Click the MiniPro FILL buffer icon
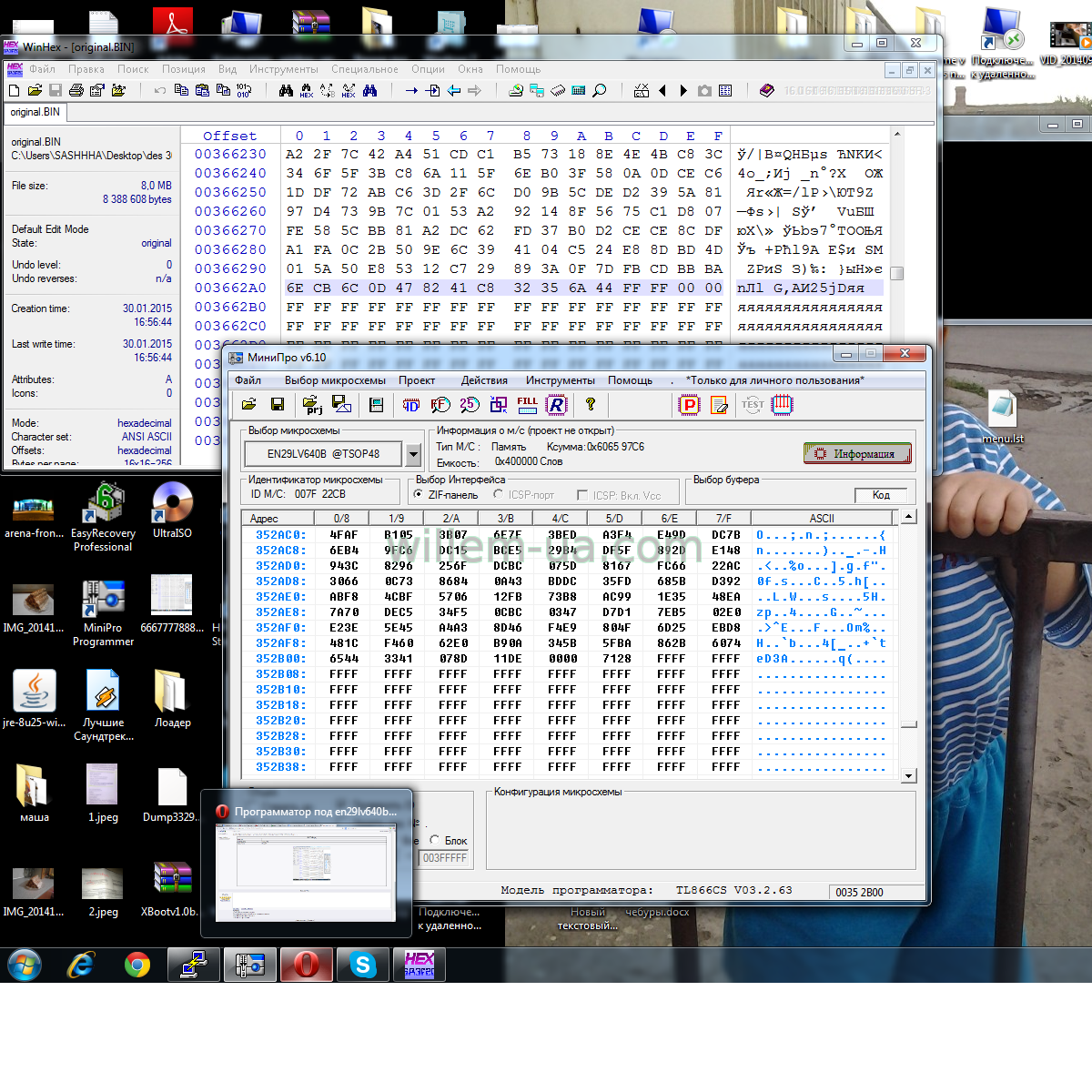The image size is (1092, 1092). tap(527, 404)
